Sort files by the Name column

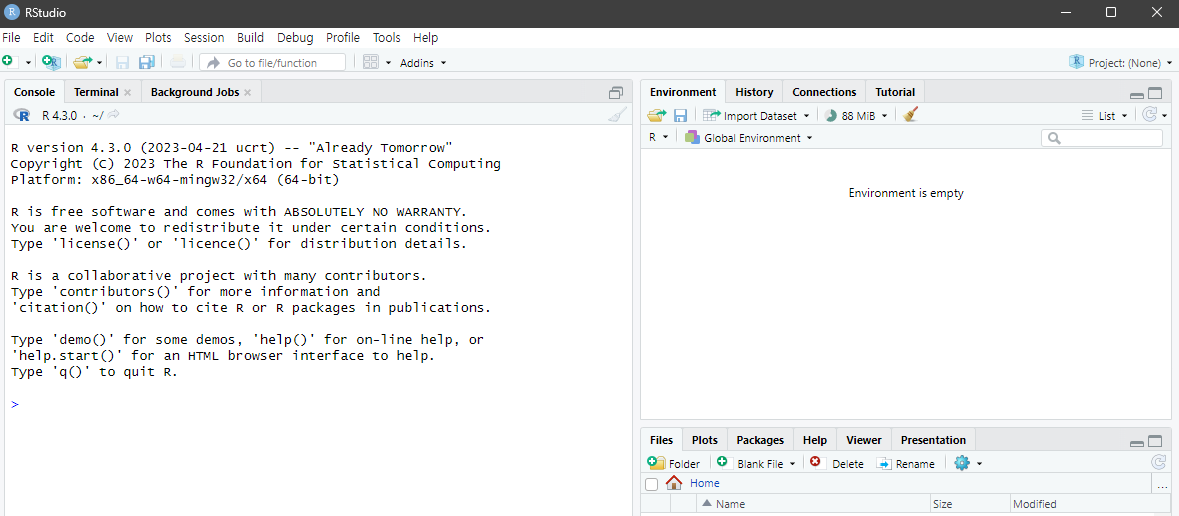click(x=814, y=504)
